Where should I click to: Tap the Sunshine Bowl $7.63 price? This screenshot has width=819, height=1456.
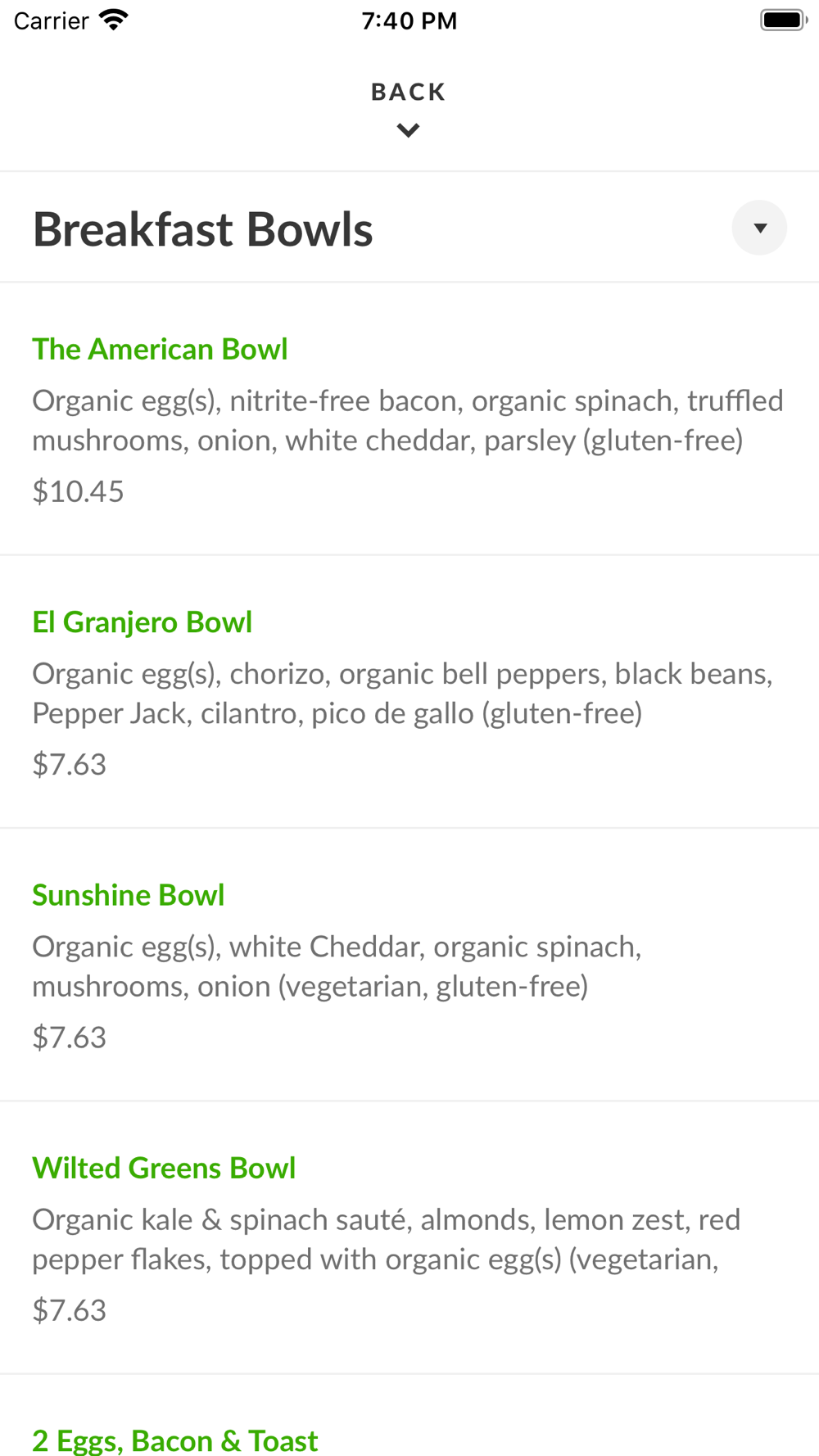click(70, 1038)
